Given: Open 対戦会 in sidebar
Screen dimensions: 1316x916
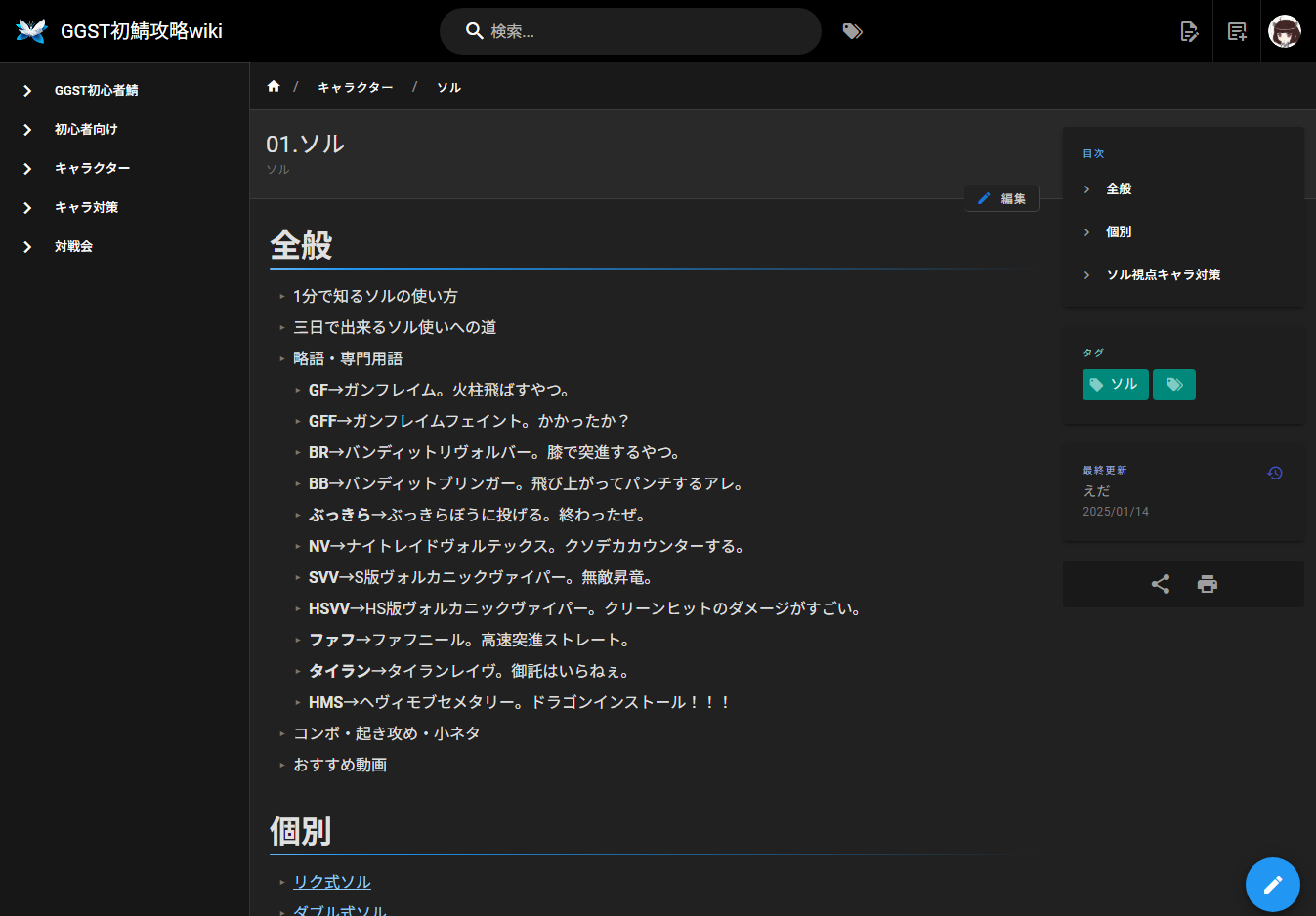Looking at the screenshot, I should click(73, 246).
